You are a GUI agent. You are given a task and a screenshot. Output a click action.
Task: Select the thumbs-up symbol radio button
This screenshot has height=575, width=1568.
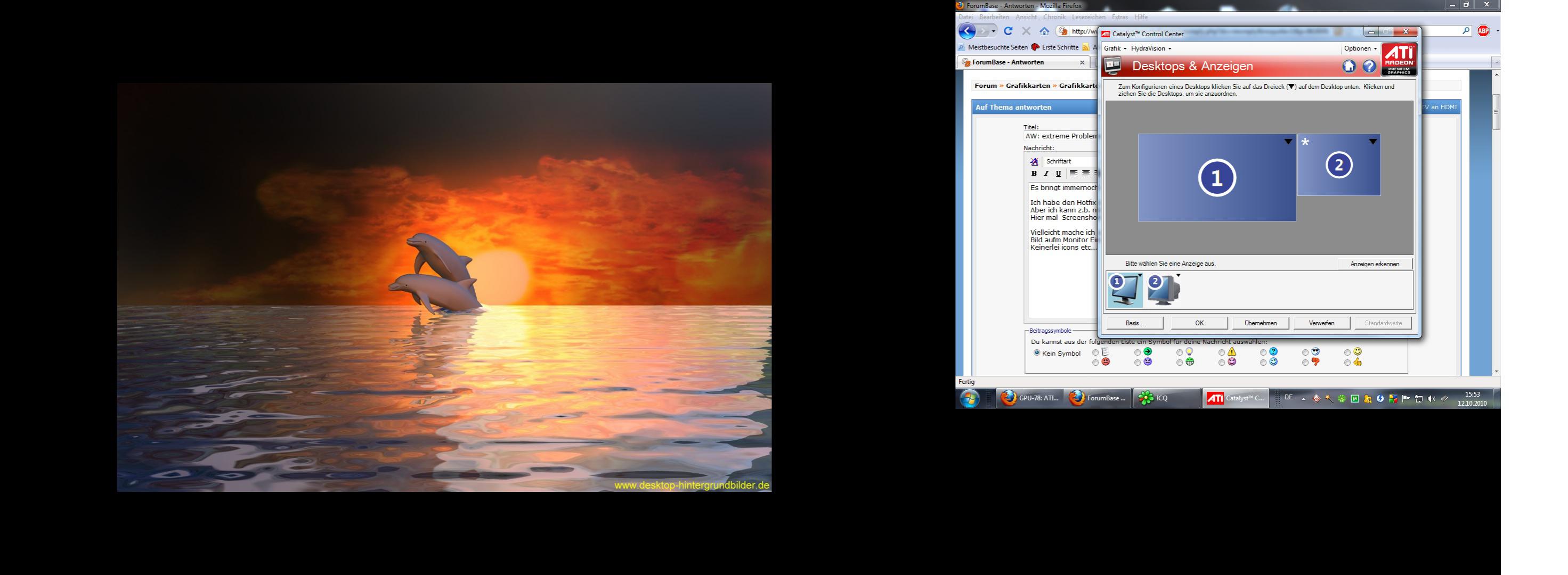[x=1347, y=363]
